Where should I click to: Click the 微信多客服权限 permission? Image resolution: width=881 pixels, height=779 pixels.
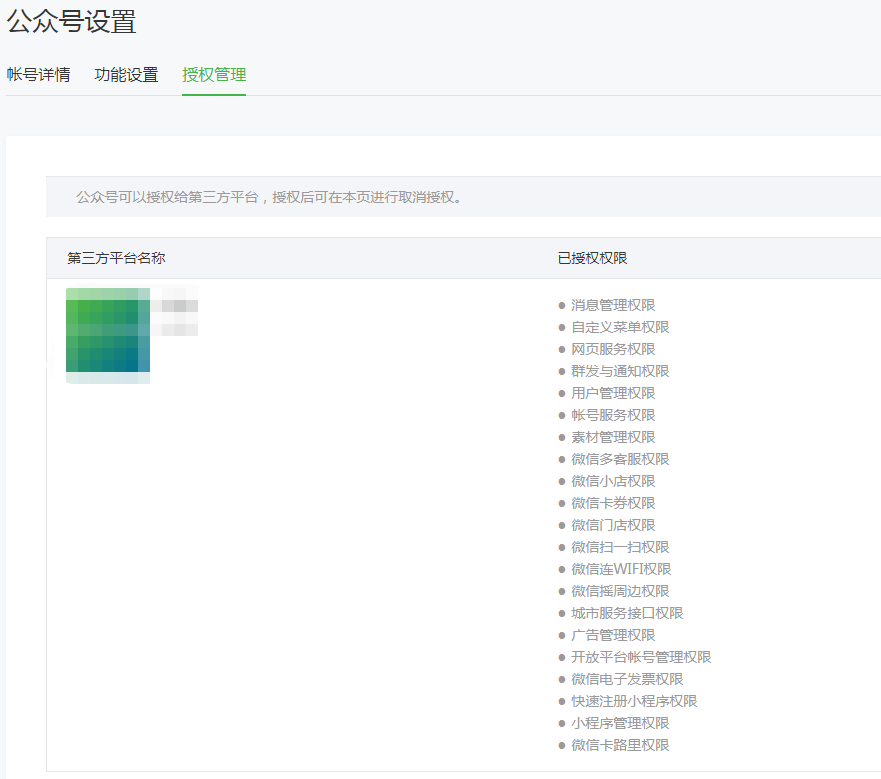click(620, 459)
